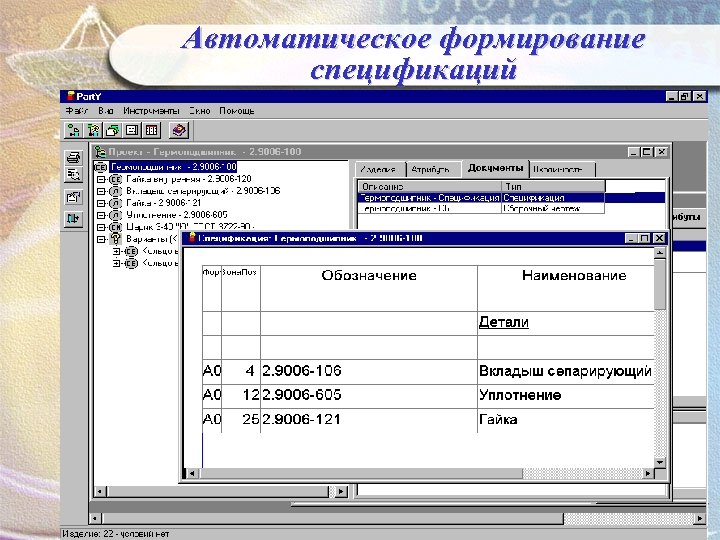The width and height of the screenshot is (720, 540).
Task: Click the folder-export icon in side toolbar
Action: (x=73, y=197)
